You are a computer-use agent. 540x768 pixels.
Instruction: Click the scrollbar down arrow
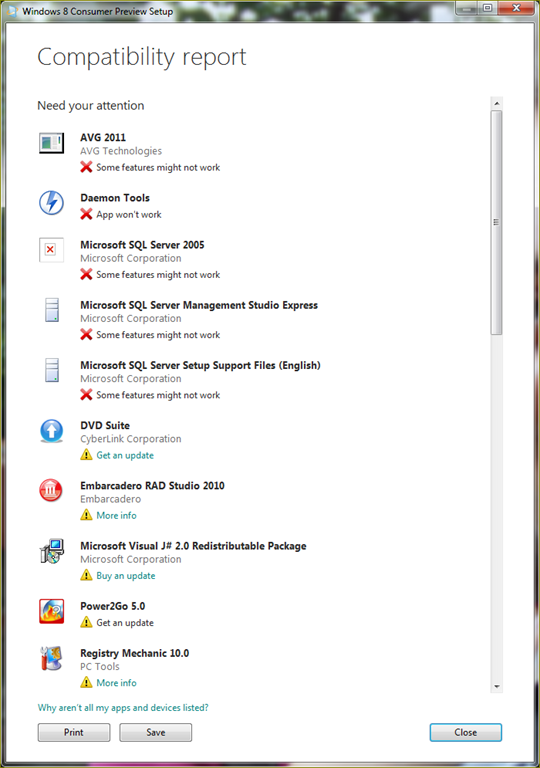496,686
